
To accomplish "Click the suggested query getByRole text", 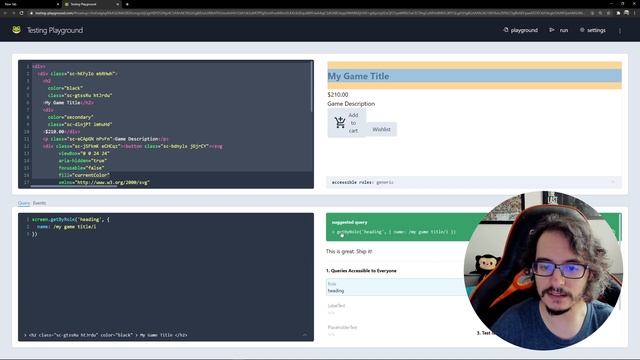I will coord(393,232).
